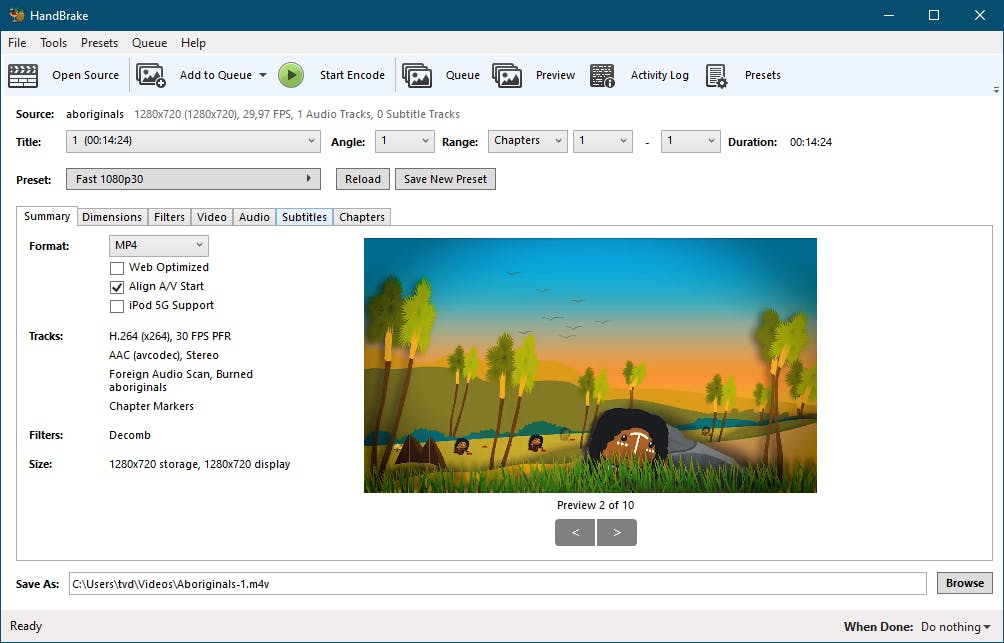Minimize the HandBrake window

tap(888, 15)
